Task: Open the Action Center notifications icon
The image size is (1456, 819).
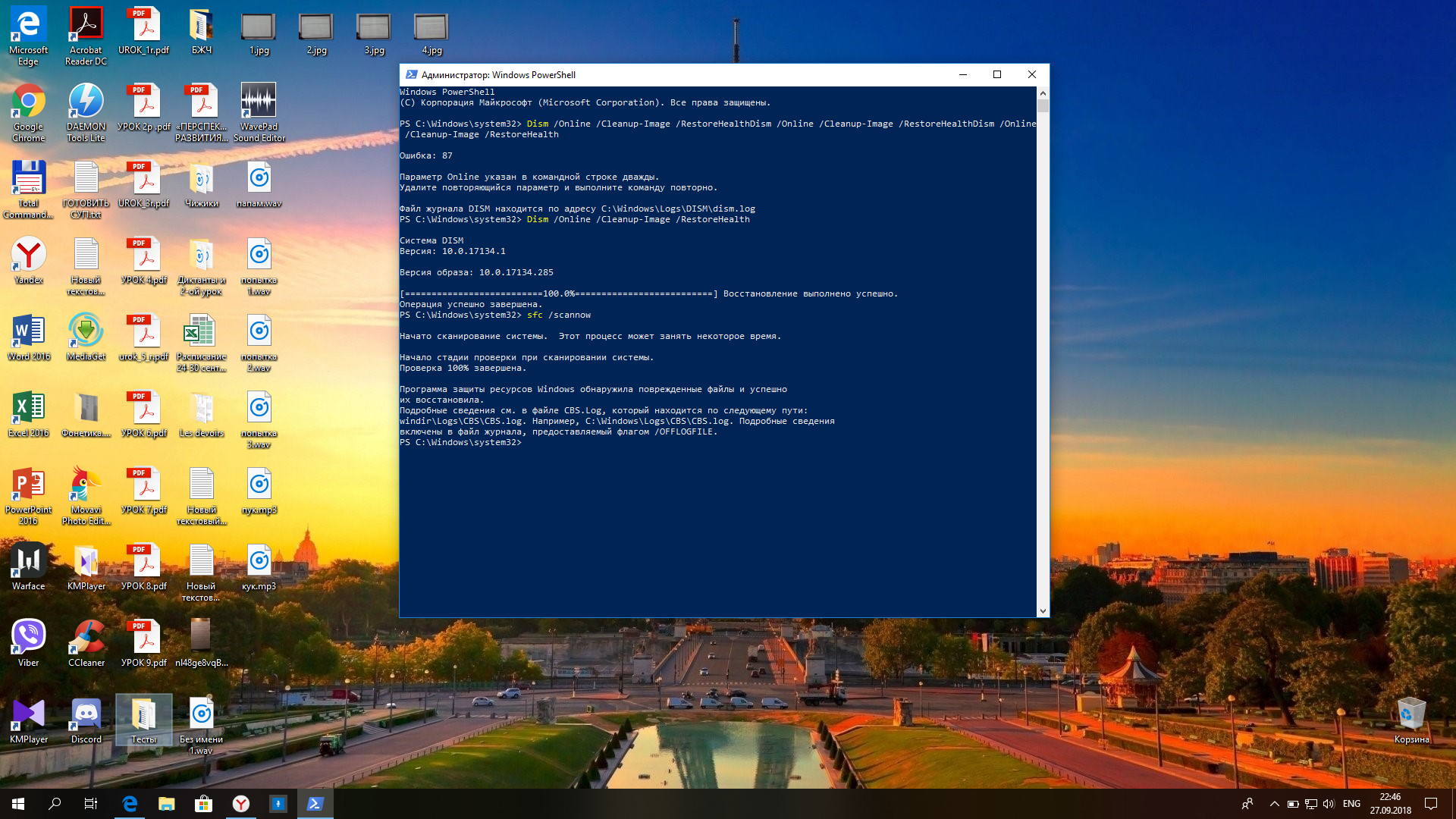Action: click(1431, 804)
